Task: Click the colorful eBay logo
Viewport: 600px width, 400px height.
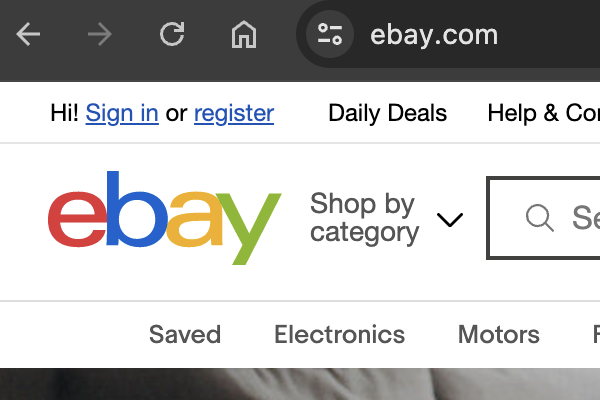Action: pyautogui.click(x=165, y=217)
